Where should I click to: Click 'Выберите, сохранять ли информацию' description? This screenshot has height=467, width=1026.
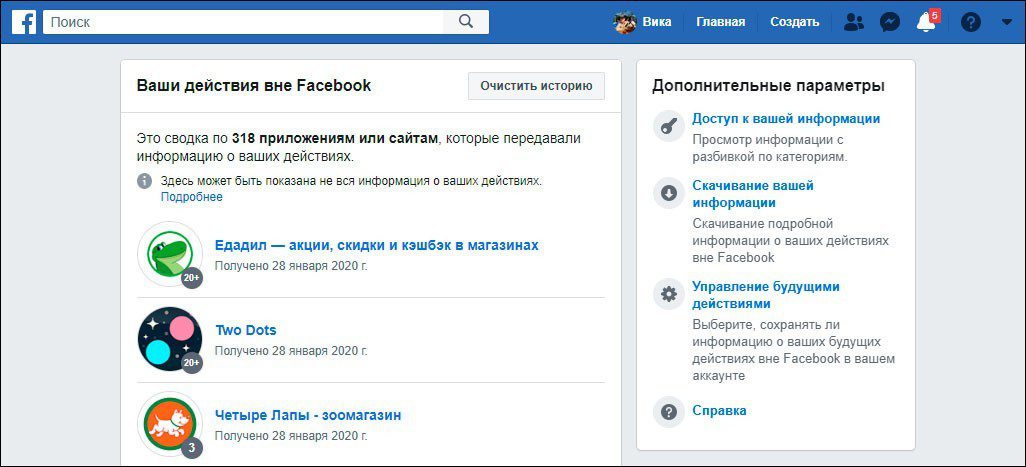[x=794, y=350]
